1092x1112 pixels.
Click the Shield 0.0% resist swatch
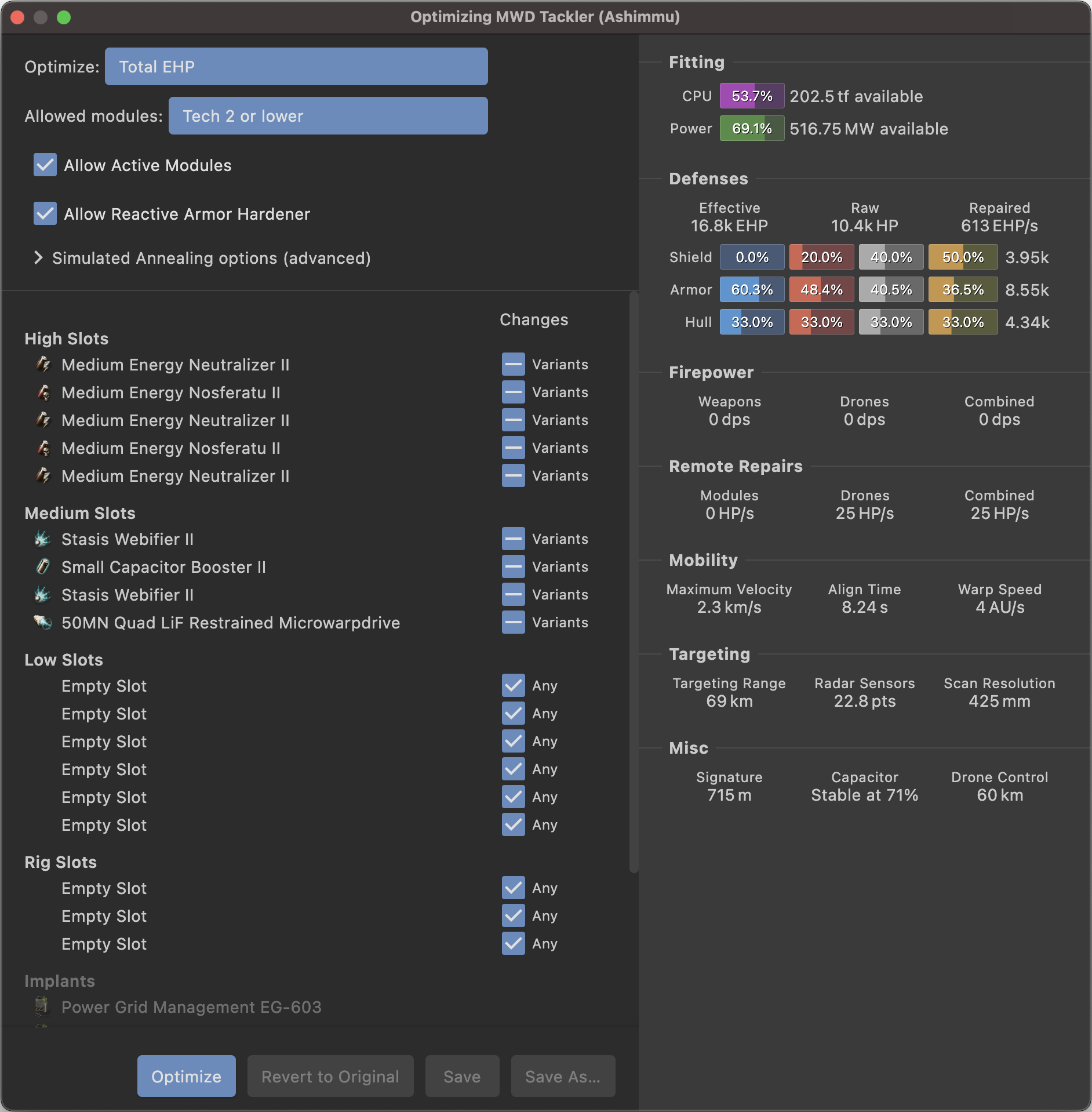[752, 257]
